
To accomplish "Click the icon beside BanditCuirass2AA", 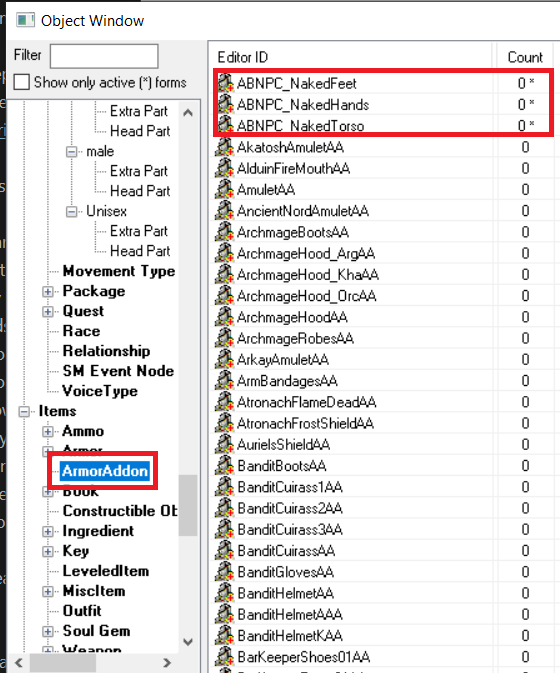I will pos(225,508).
